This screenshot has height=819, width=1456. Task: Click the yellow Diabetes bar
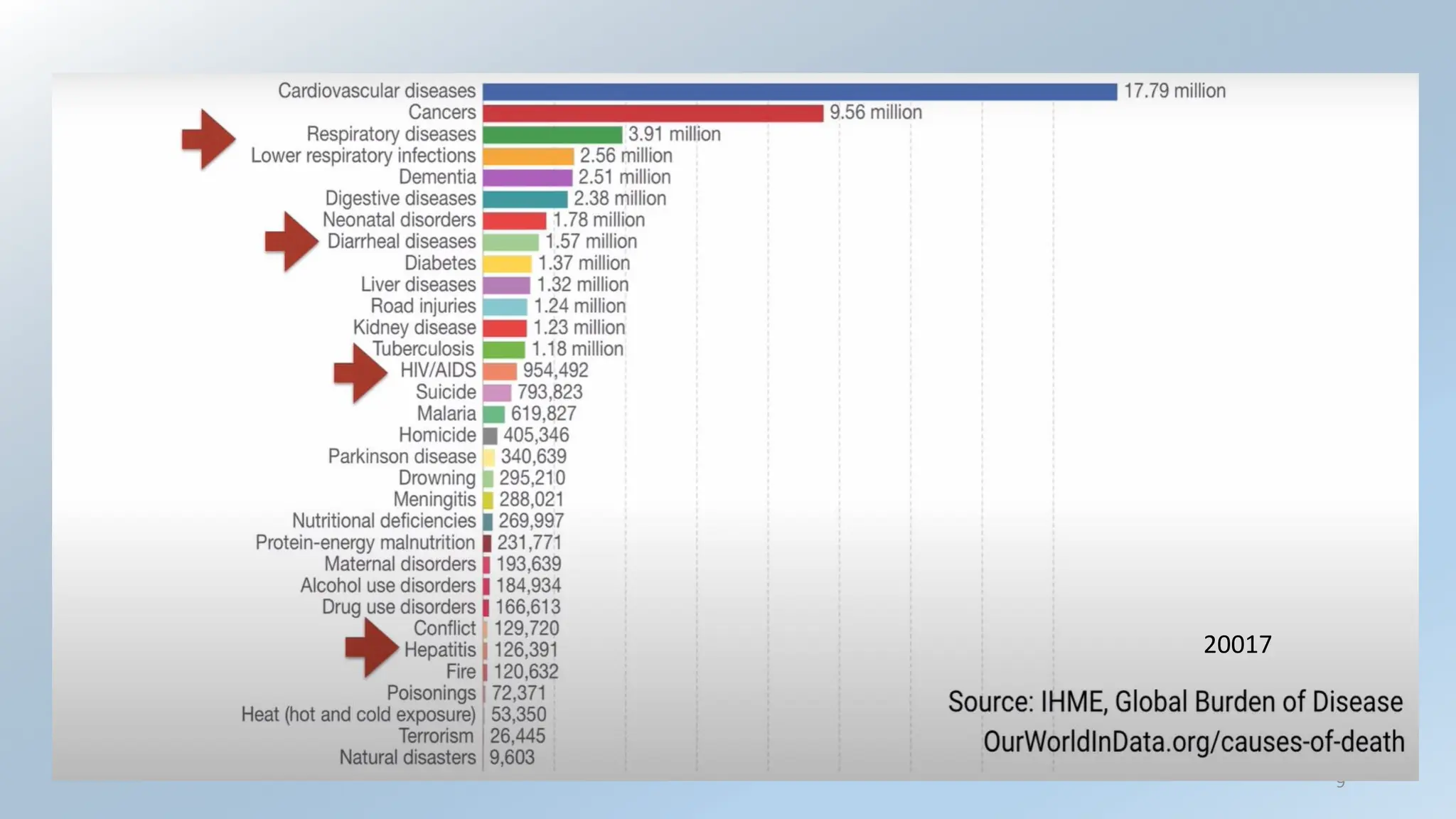pyautogui.click(x=507, y=264)
